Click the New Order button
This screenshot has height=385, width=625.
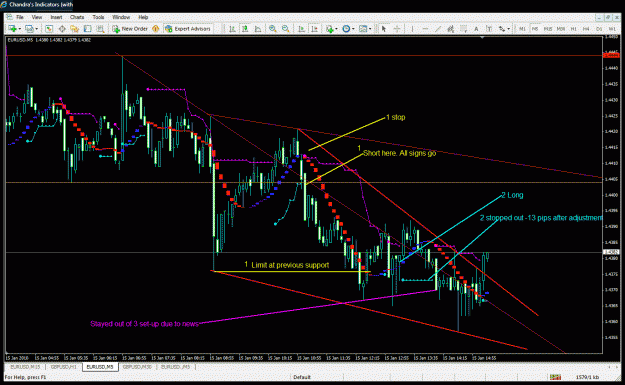(x=130, y=29)
